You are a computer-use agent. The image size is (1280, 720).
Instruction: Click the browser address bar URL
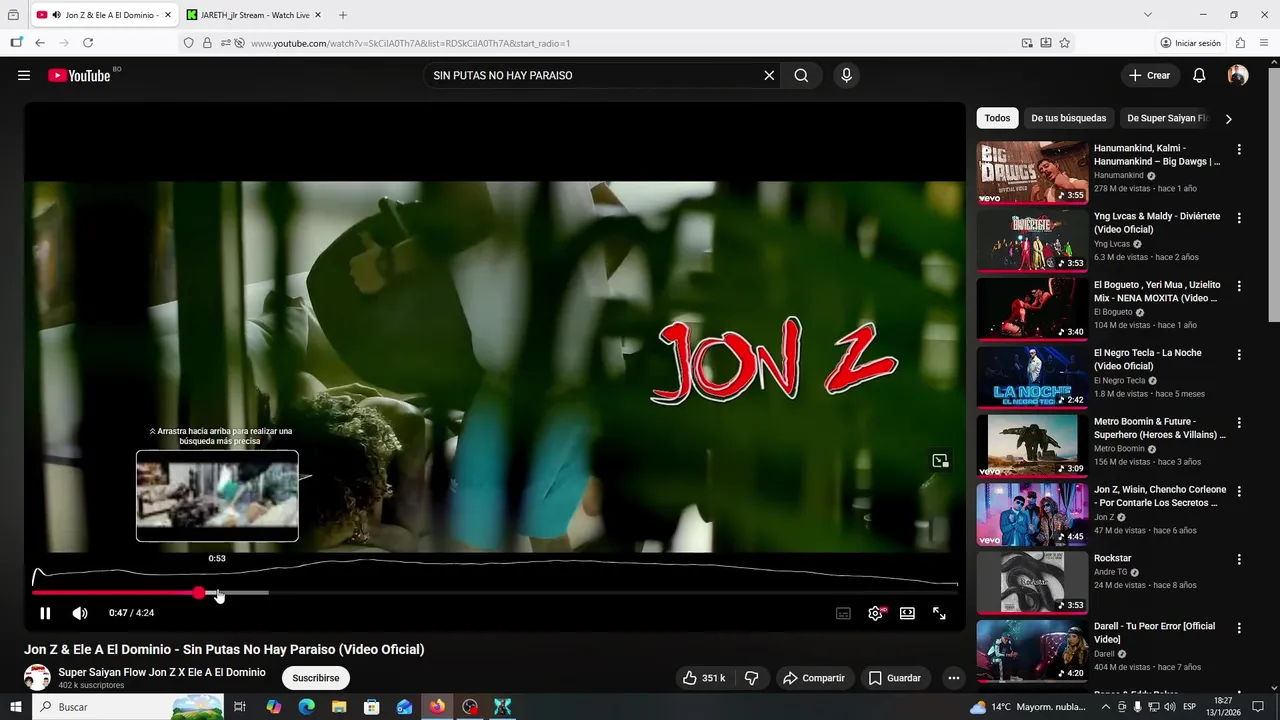pos(410,43)
